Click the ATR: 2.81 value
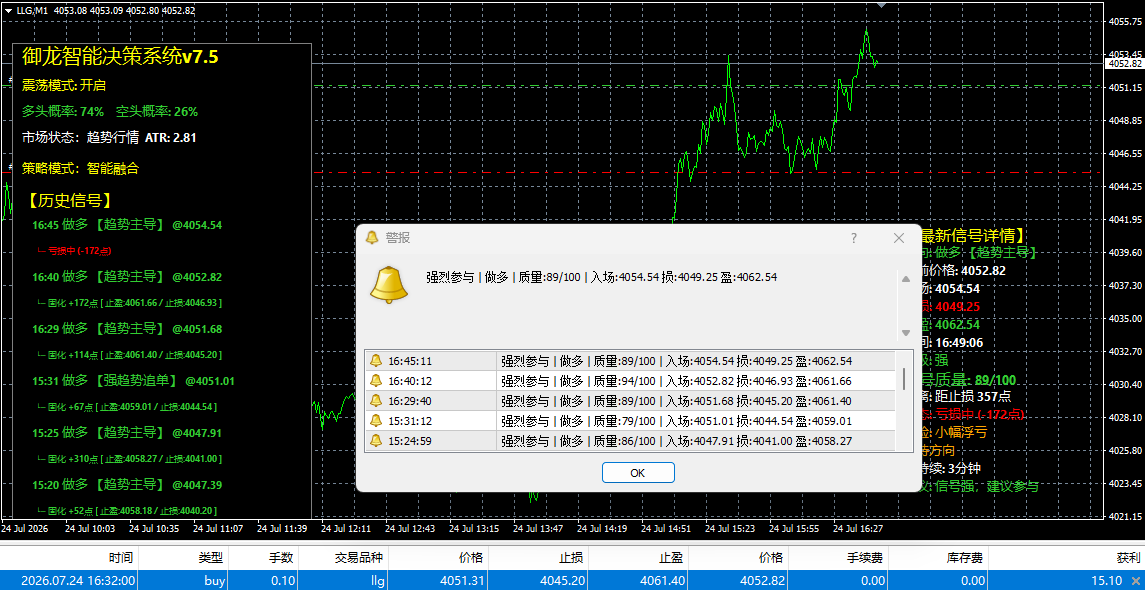The height and width of the screenshot is (590, 1145). point(171,137)
